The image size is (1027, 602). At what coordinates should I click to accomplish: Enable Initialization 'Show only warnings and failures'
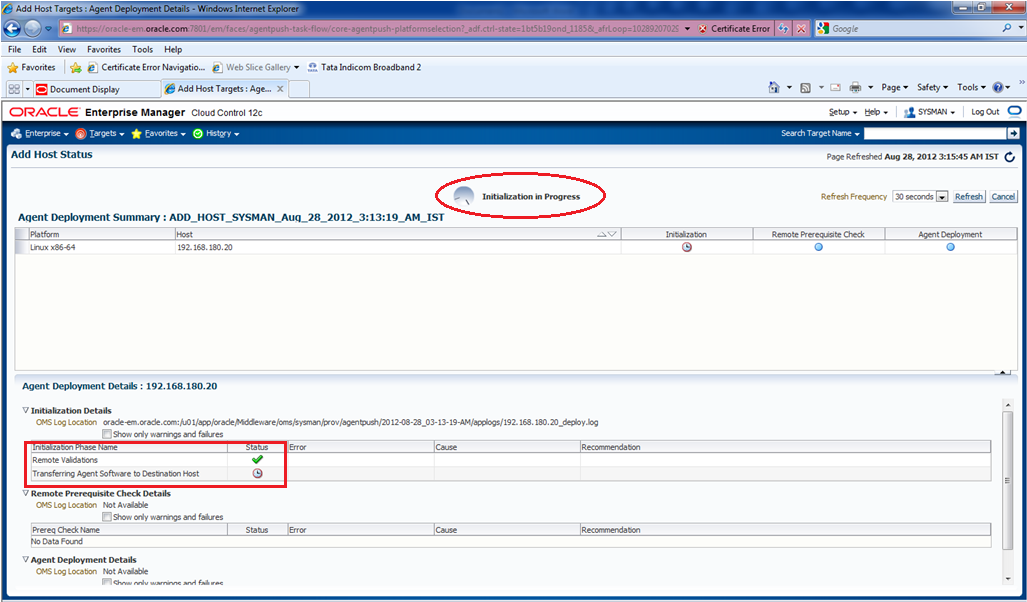pyautogui.click(x=107, y=435)
